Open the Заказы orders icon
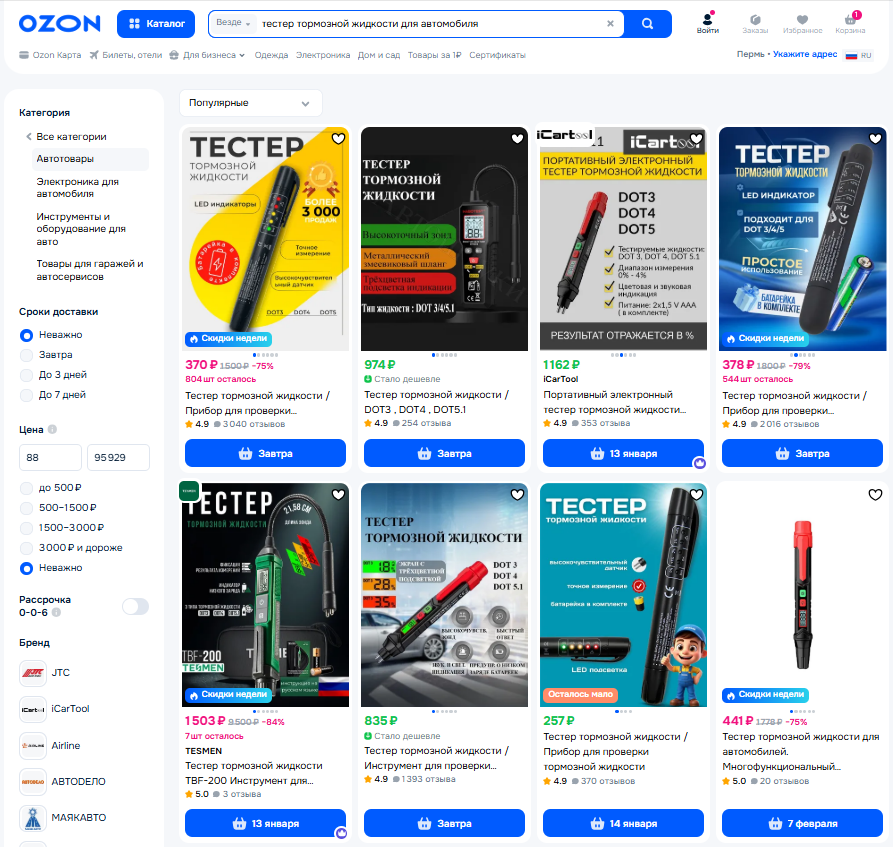The height and width of the screenshot is (847, 893). (755, 23)
